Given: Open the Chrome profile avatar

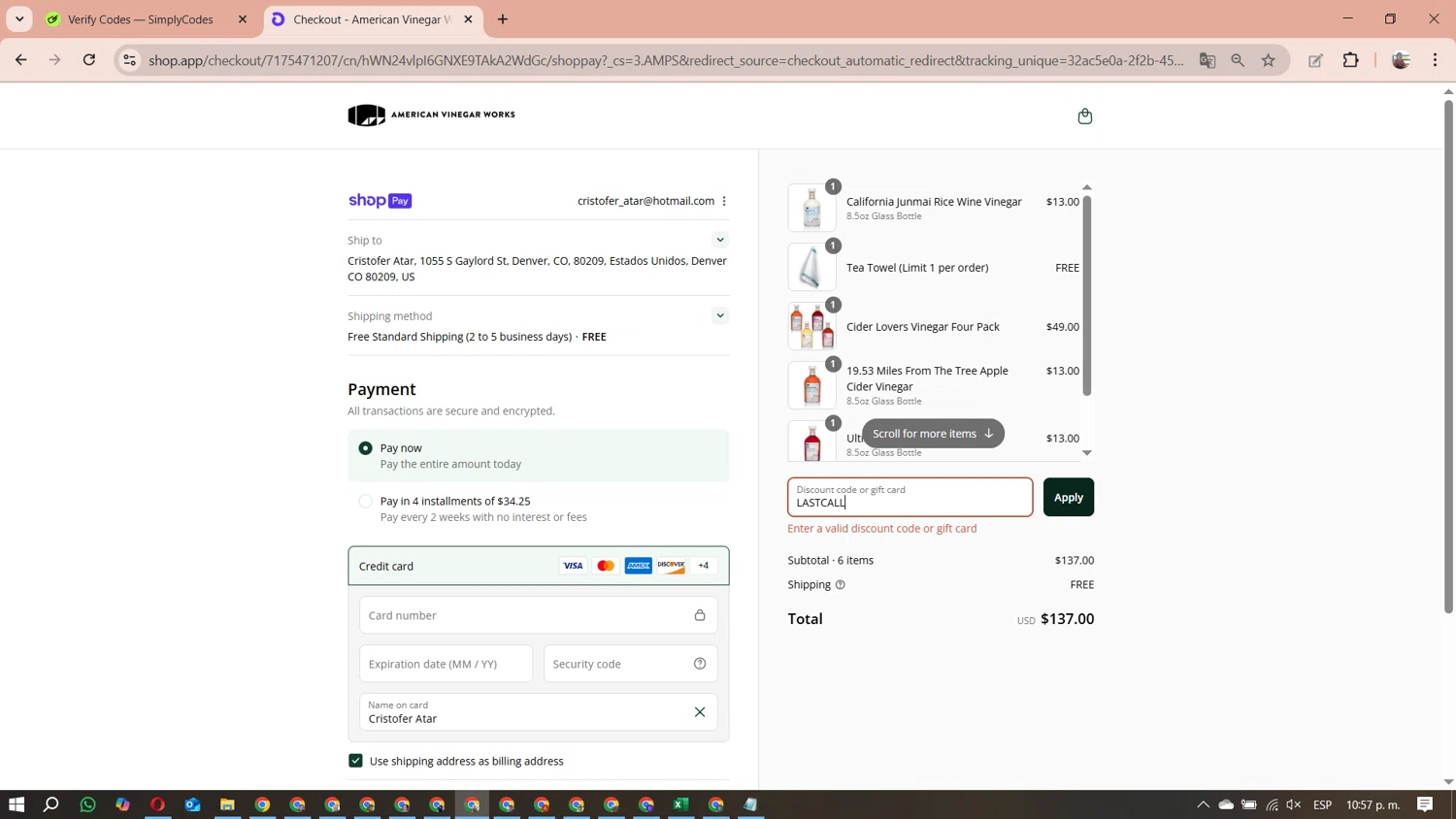Looking at the screenshot, I should [x=1401, y=60].
